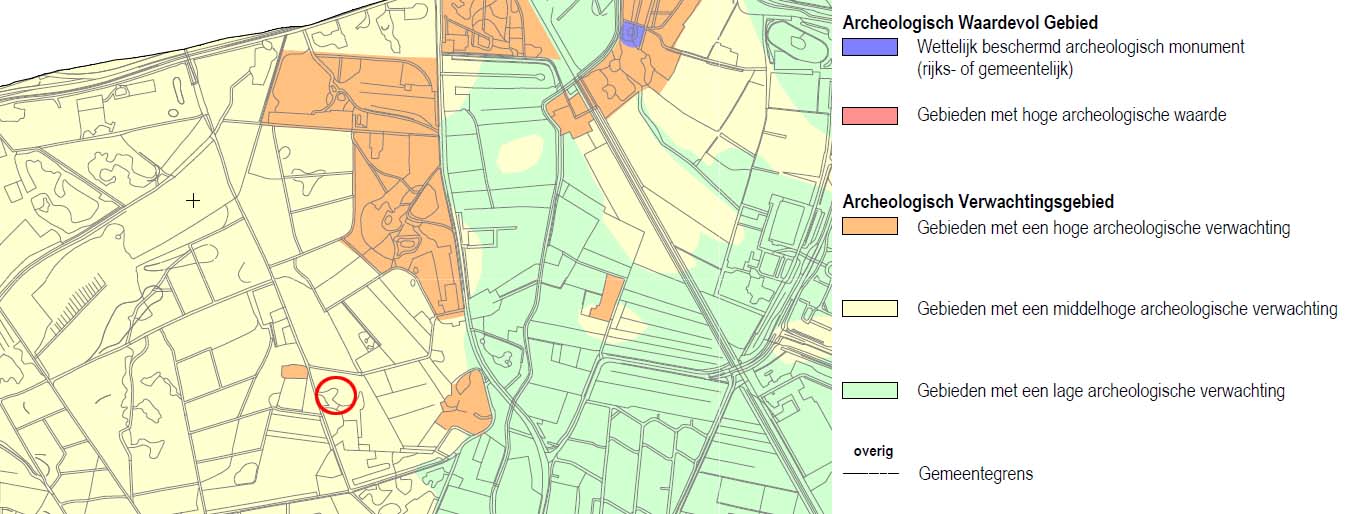Click the yellow medium-high expectation legend swatch
This screenshot has width=1348, height=514.
coord(870,309)
